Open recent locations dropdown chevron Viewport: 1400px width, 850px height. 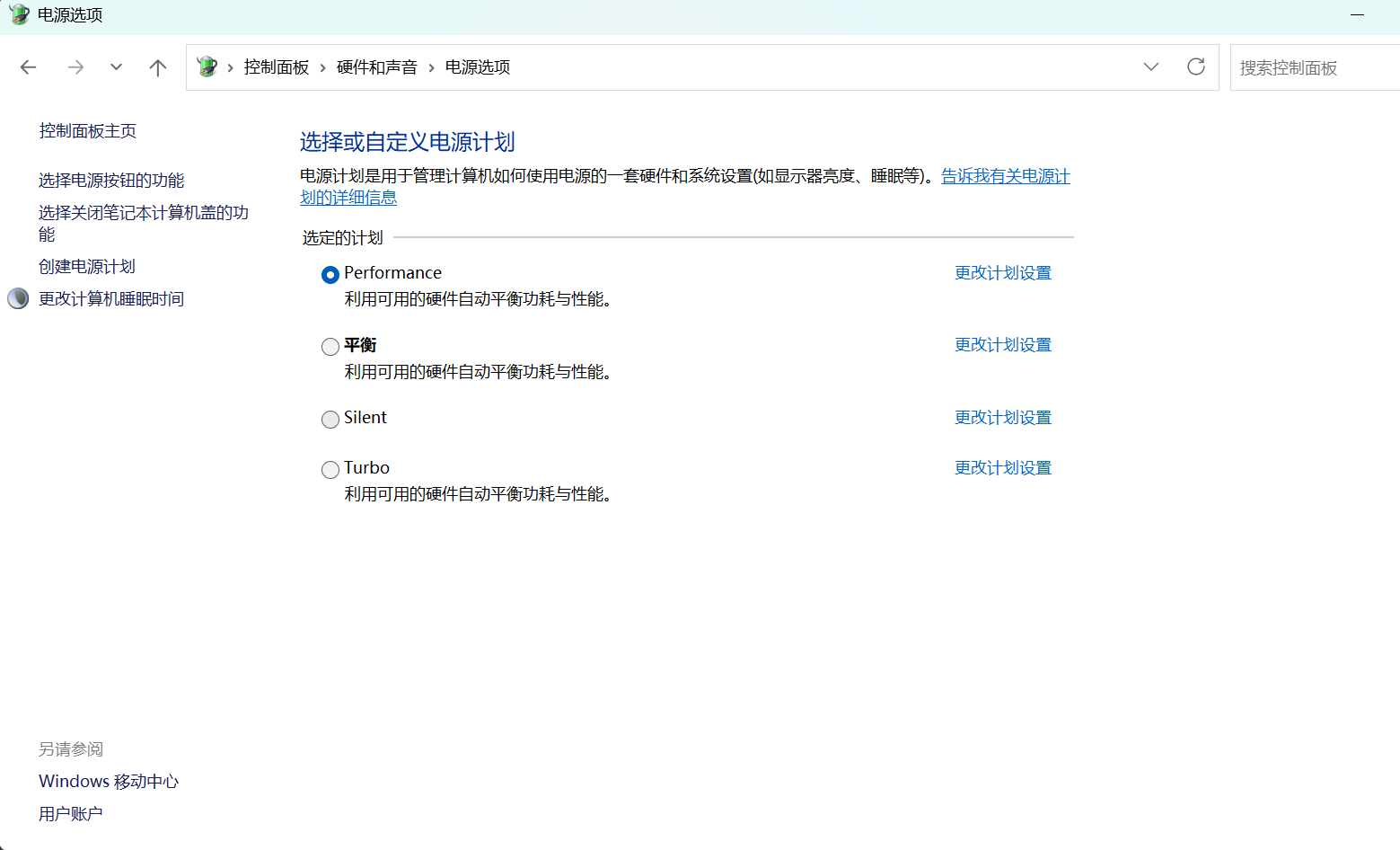coord(116,67)
